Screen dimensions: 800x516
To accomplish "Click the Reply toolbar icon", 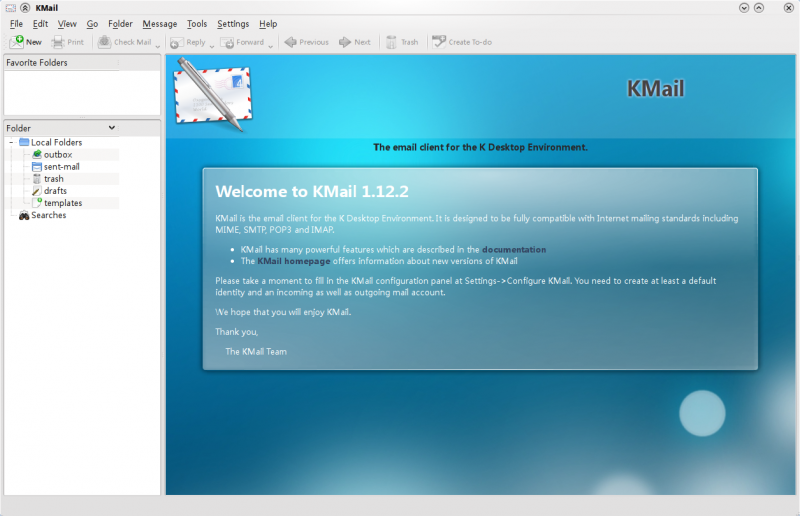I will click(x=177, y=42).
